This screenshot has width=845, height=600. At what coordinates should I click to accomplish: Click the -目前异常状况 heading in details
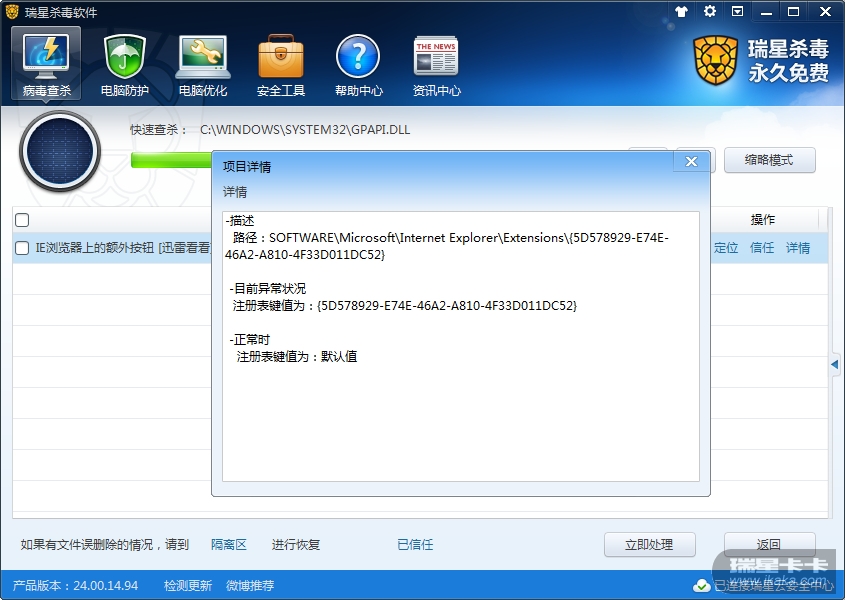(268, 288)
